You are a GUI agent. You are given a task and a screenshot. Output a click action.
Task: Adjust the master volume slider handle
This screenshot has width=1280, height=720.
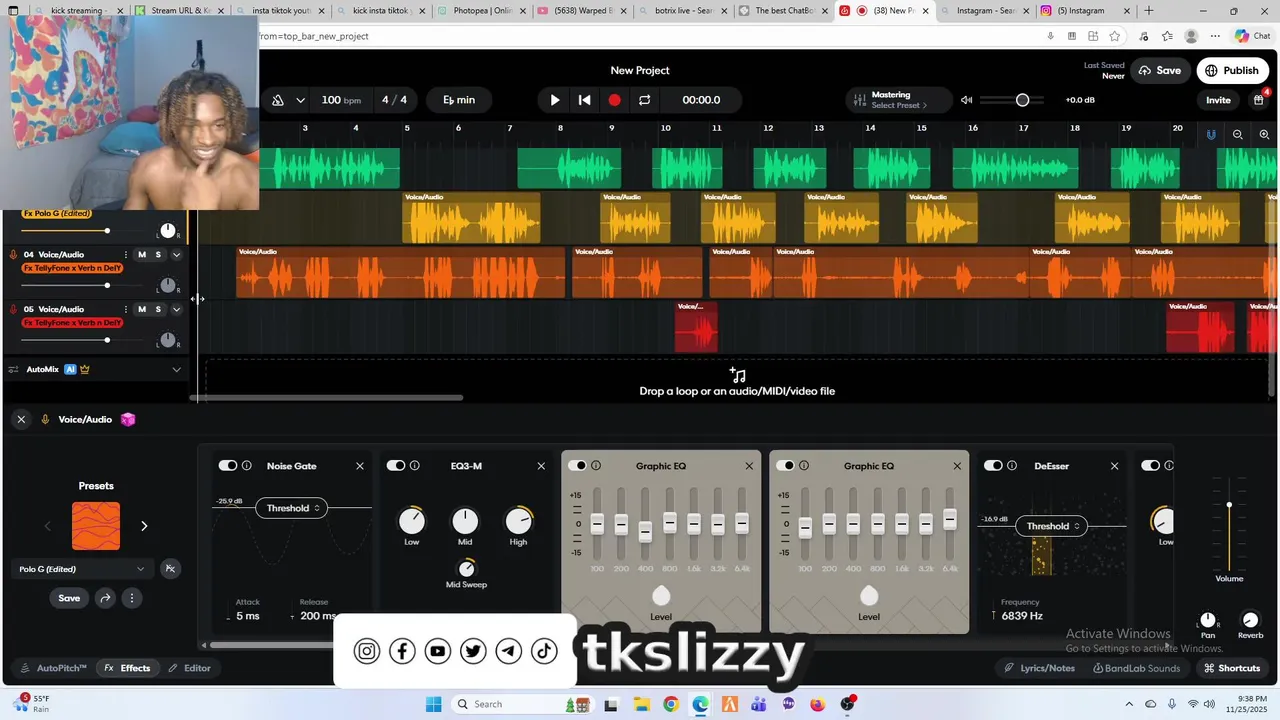pos(1022,100)
